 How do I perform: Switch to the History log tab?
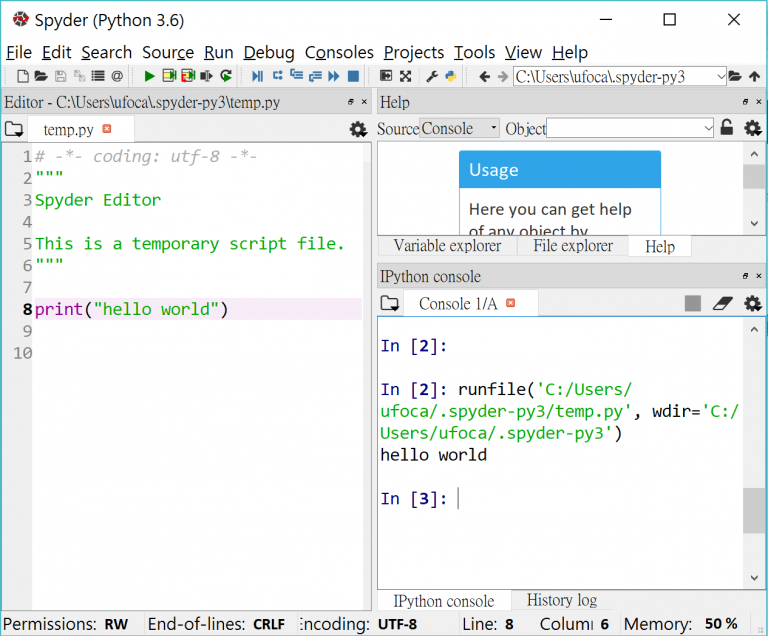pos(561,600)
